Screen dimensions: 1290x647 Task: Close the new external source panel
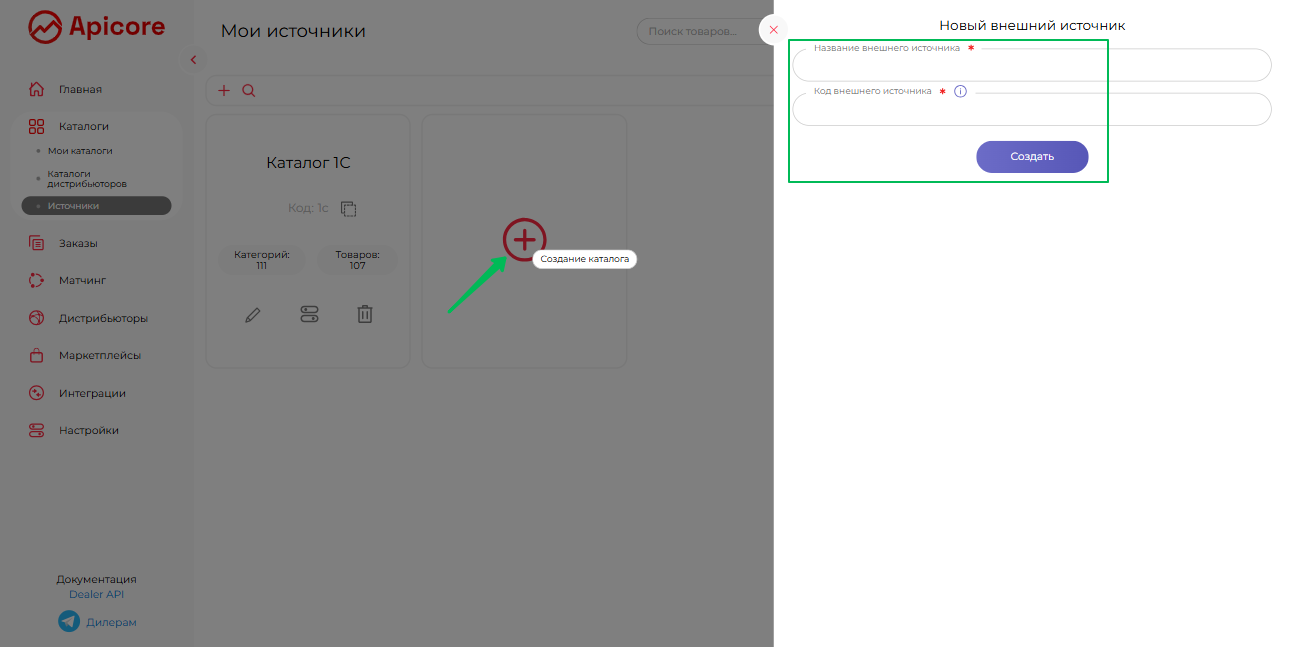pyautogui.click(x=773, y=30)
